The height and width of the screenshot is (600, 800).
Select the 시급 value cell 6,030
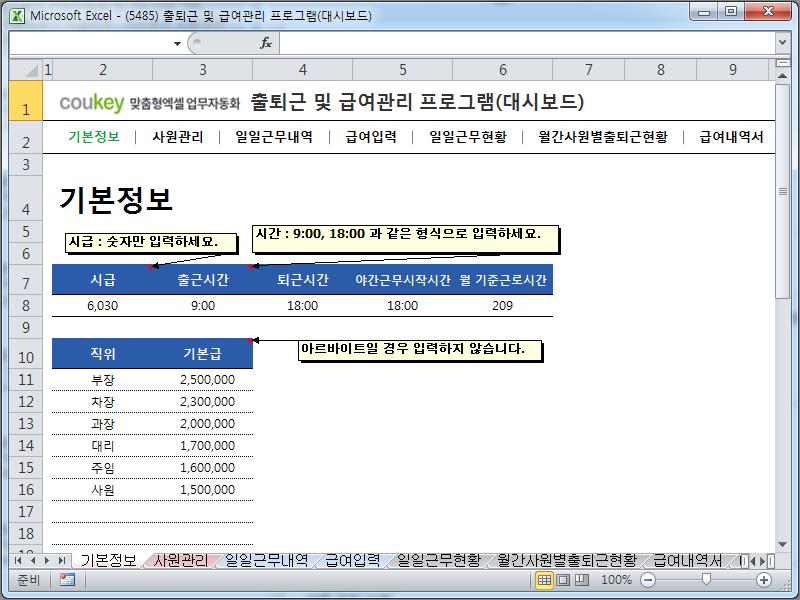coord(103,306)
